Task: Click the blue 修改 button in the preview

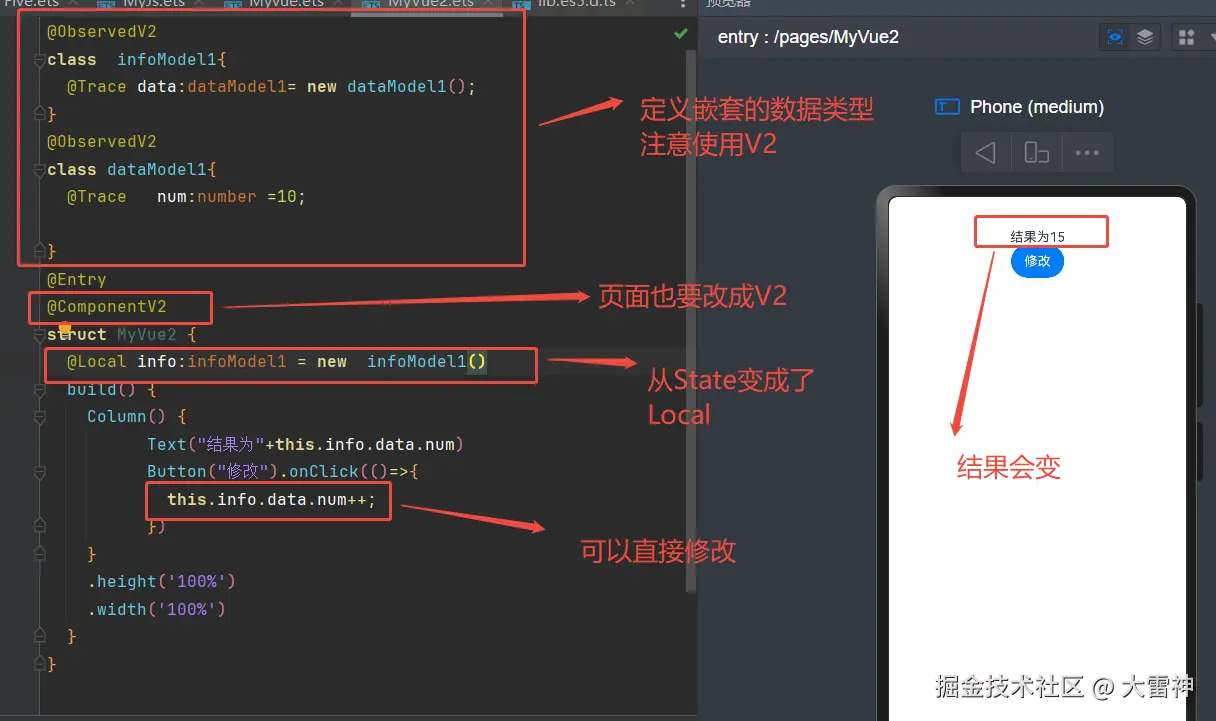Action: 1037,261
